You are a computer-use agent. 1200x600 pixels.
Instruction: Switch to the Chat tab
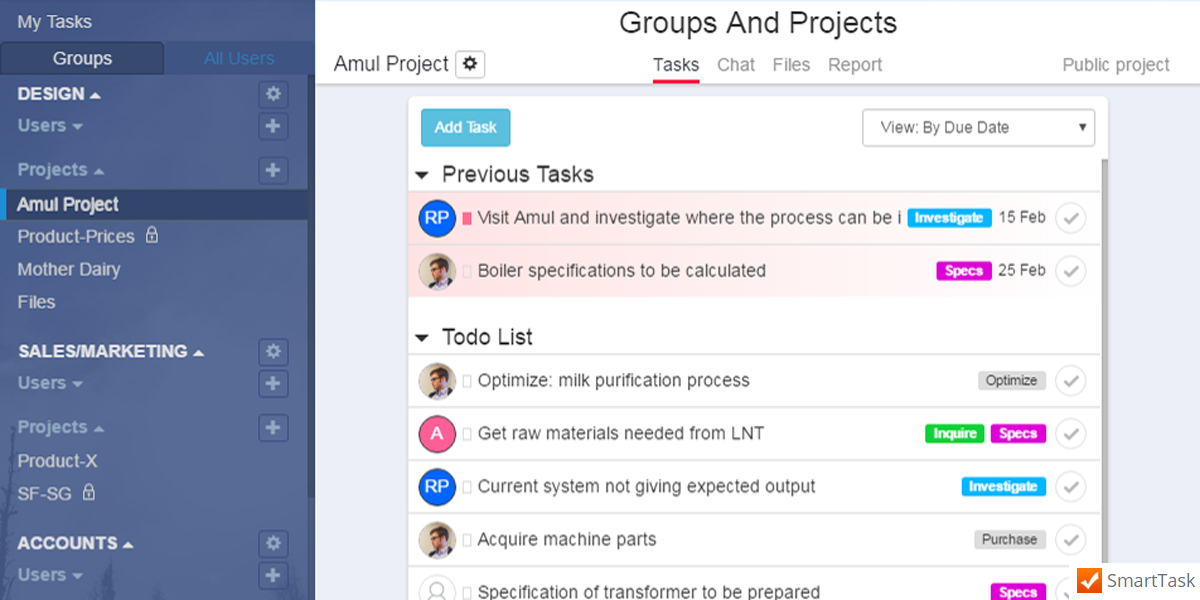[736, 65]
